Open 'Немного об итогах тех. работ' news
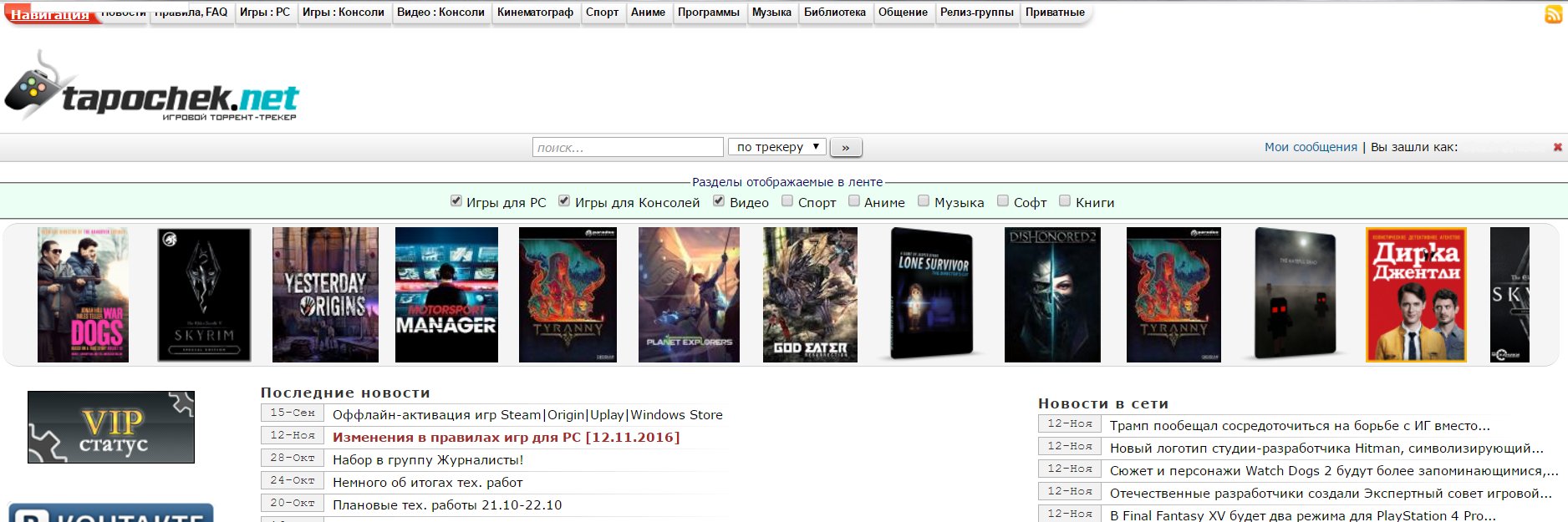The width and height of the screenshot is (1568, 522). pyautogui.click(x=428, y=483)
